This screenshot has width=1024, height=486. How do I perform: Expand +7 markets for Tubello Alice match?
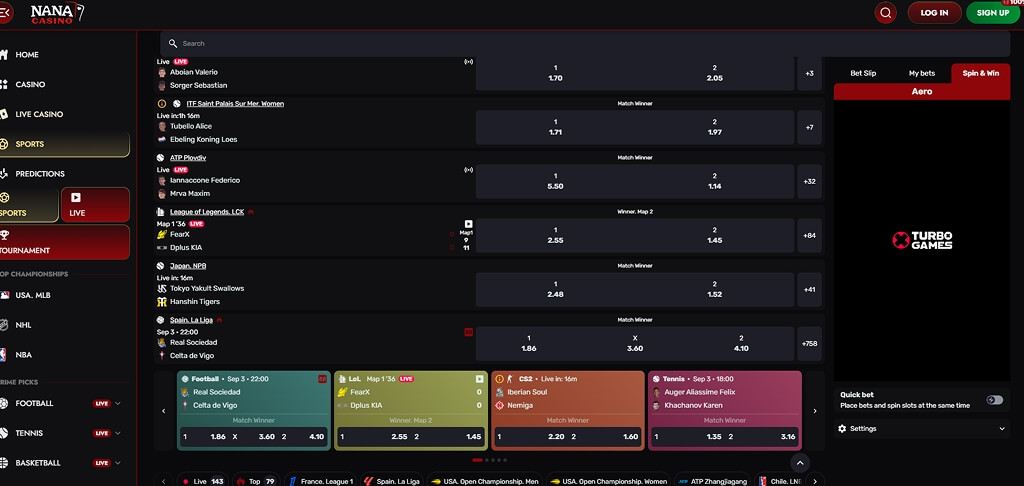click(809, 127)
